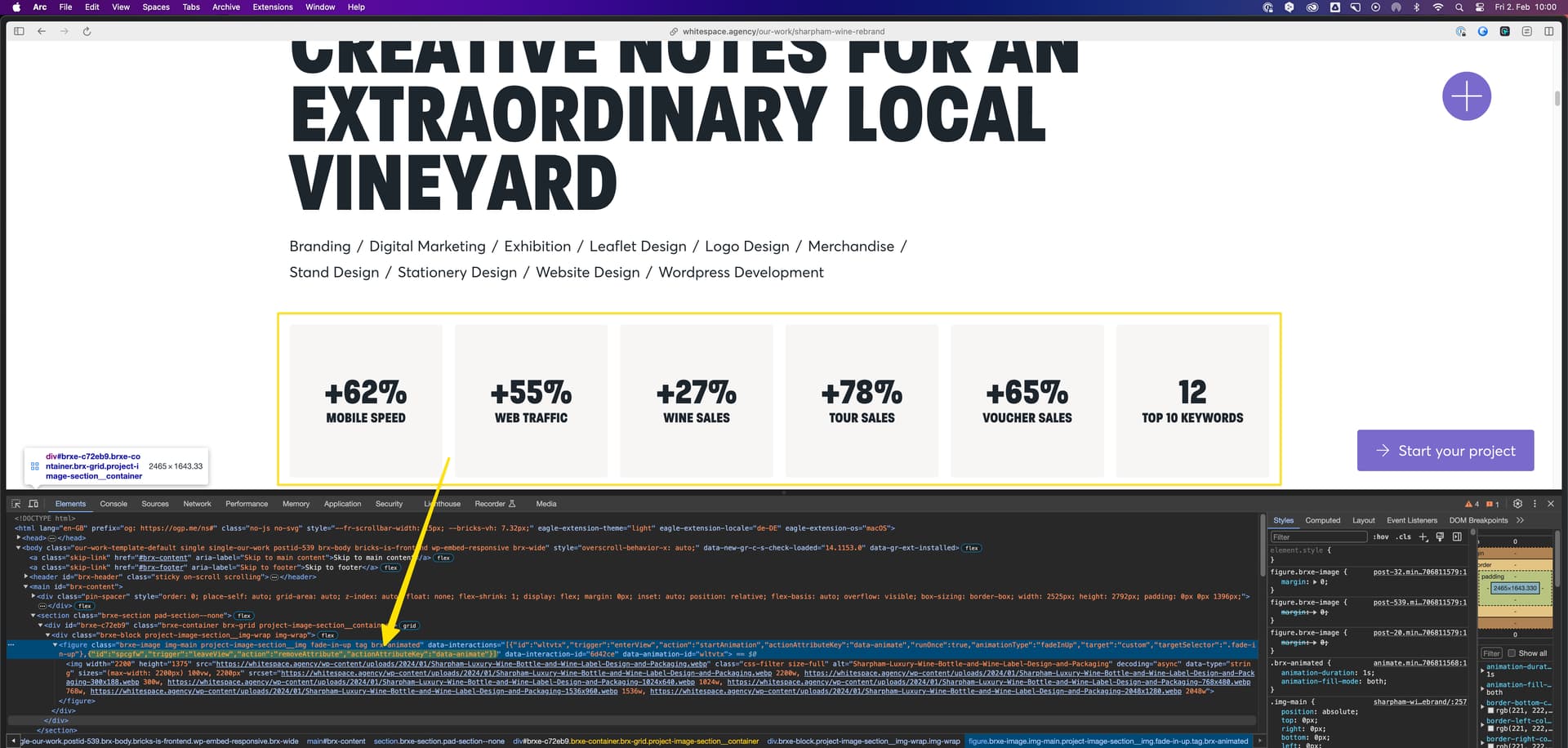Click the #brx-content href link in DOM
Screen dimensions: 1568x748
point(163,558)
